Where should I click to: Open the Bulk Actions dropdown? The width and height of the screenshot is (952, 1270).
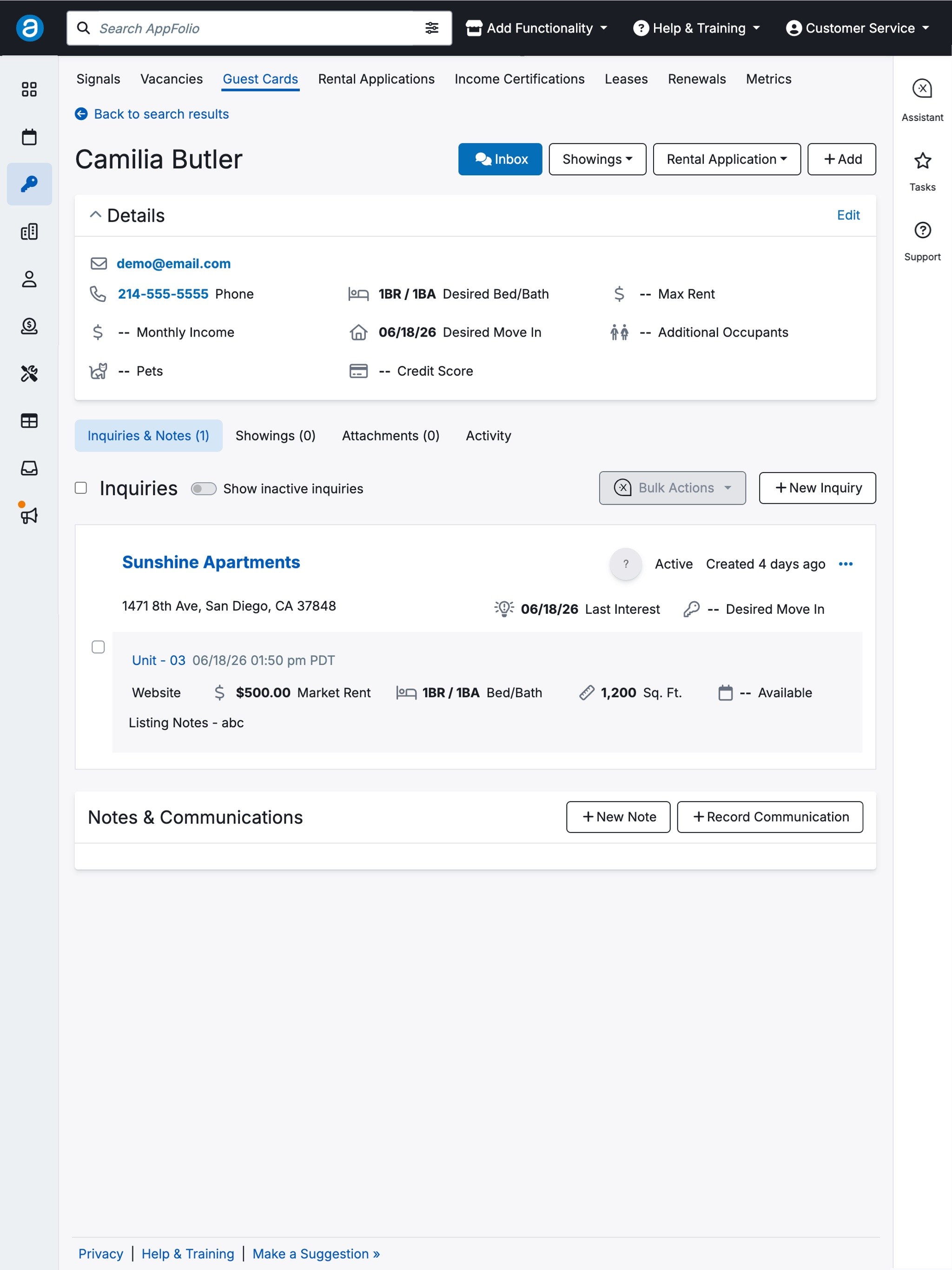pos(672,488)
